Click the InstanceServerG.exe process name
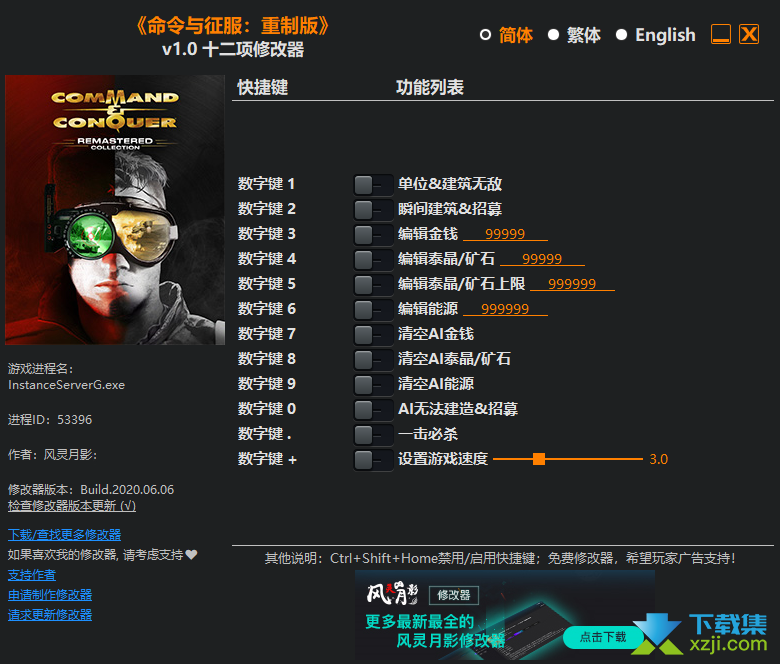The height and width of the screenshot is (664, 780). click(66, 385)
